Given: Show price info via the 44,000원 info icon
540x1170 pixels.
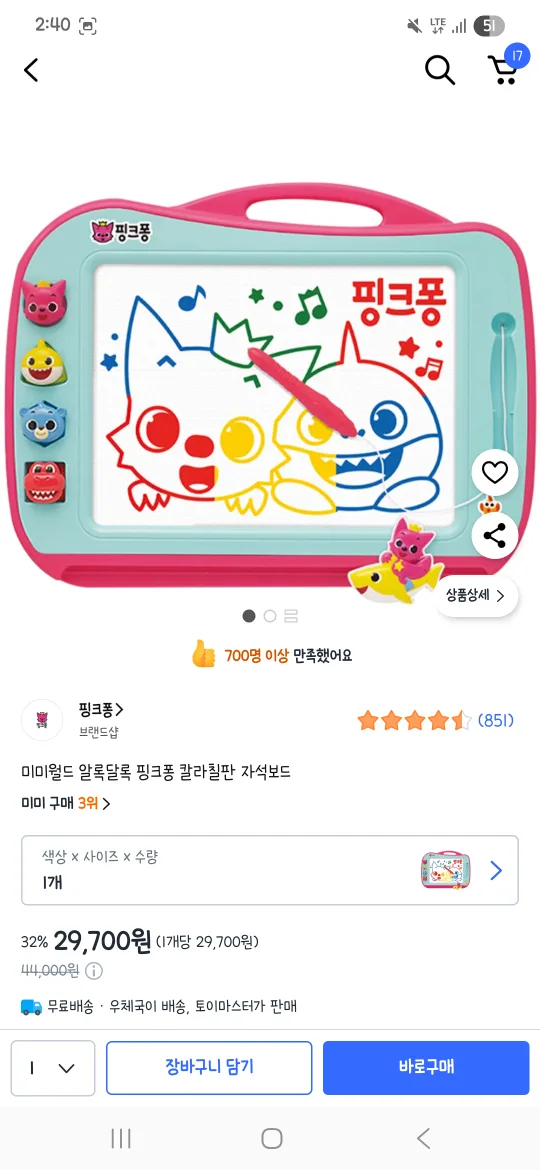Looking at the screenshot, I should (94, 971).
